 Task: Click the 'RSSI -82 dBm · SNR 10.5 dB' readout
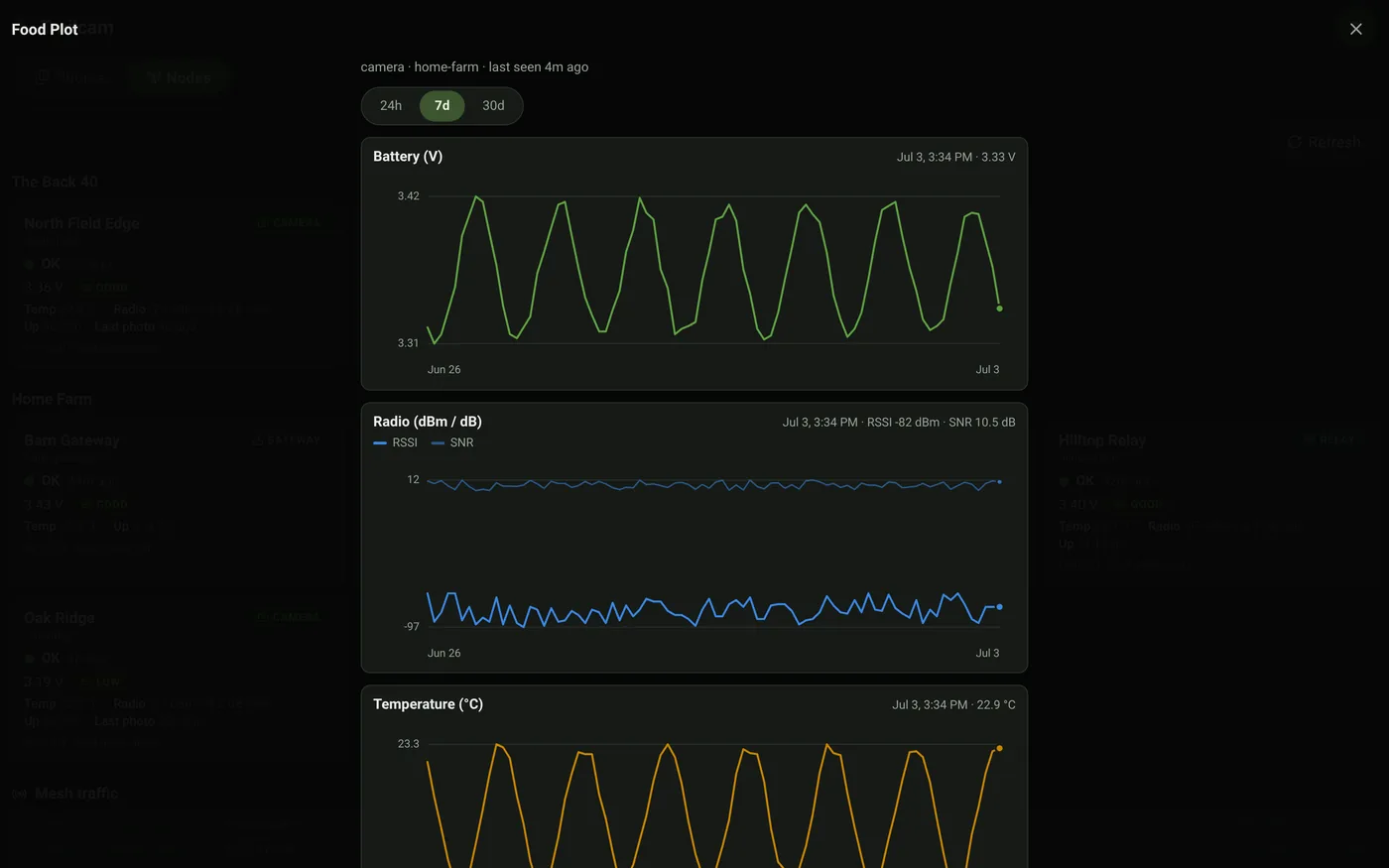click(x=941, y=422)
